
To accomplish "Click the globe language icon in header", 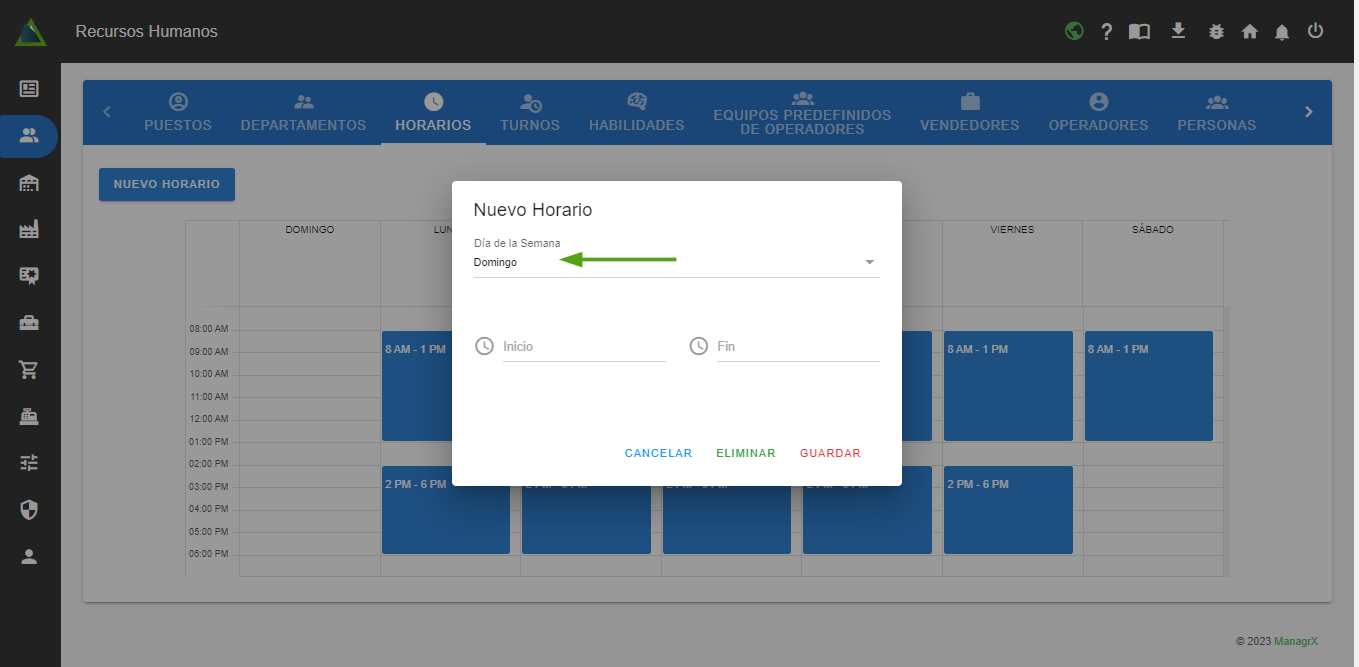I will click(x=1074, y=31).
